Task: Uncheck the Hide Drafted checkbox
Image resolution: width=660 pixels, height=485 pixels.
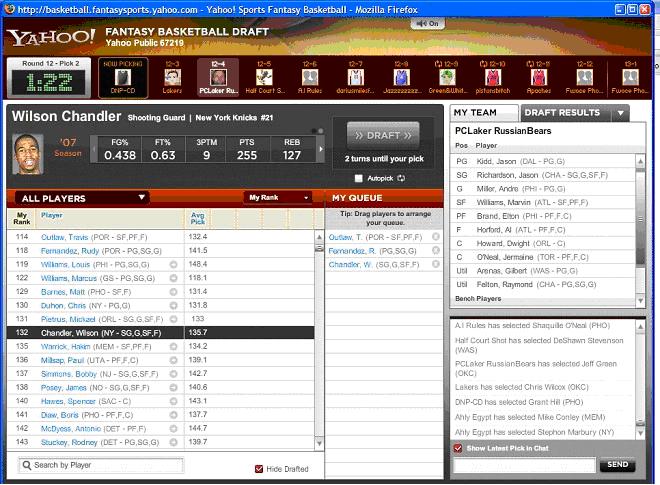Action: (x=259, y=469)
